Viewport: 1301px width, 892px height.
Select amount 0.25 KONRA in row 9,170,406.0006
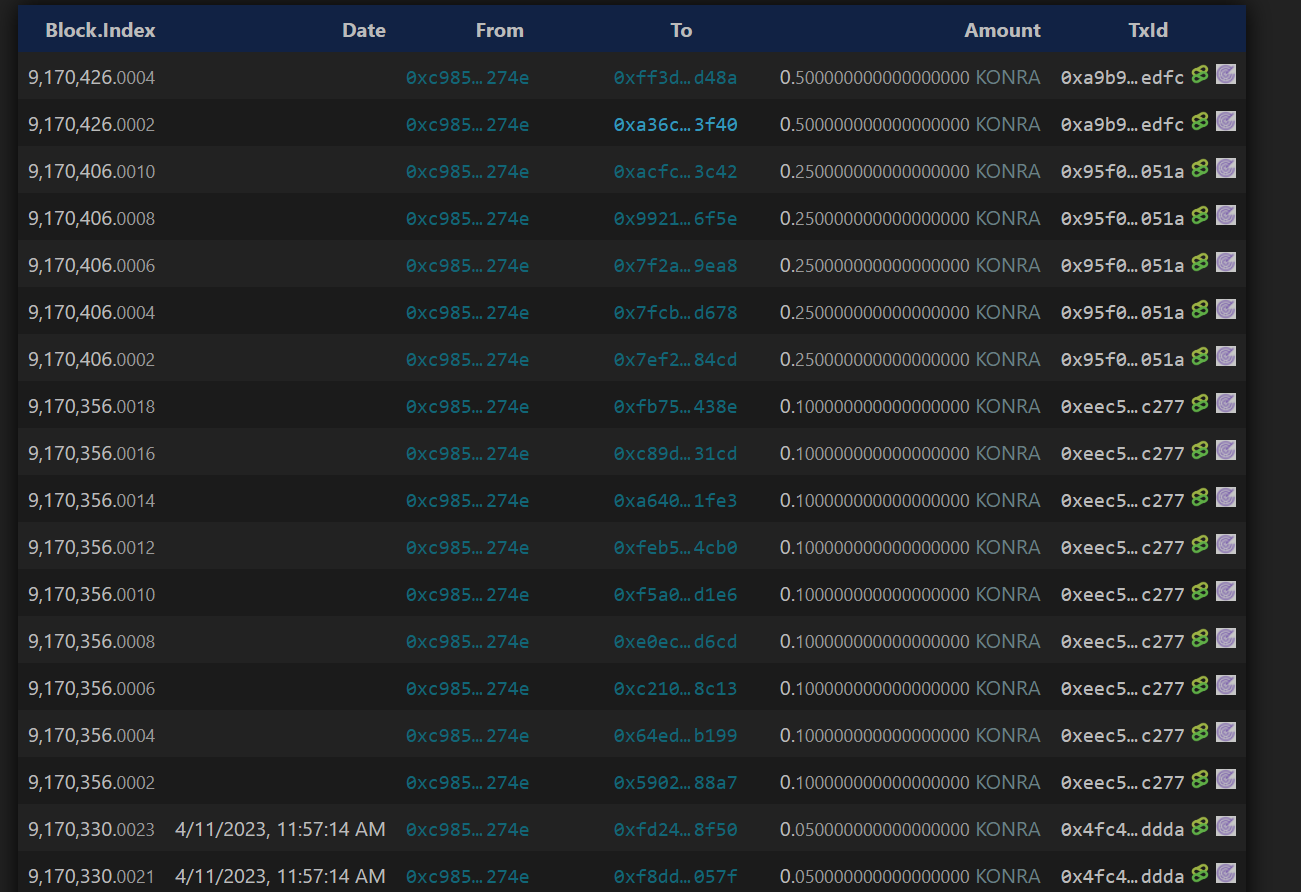[910, 265]
